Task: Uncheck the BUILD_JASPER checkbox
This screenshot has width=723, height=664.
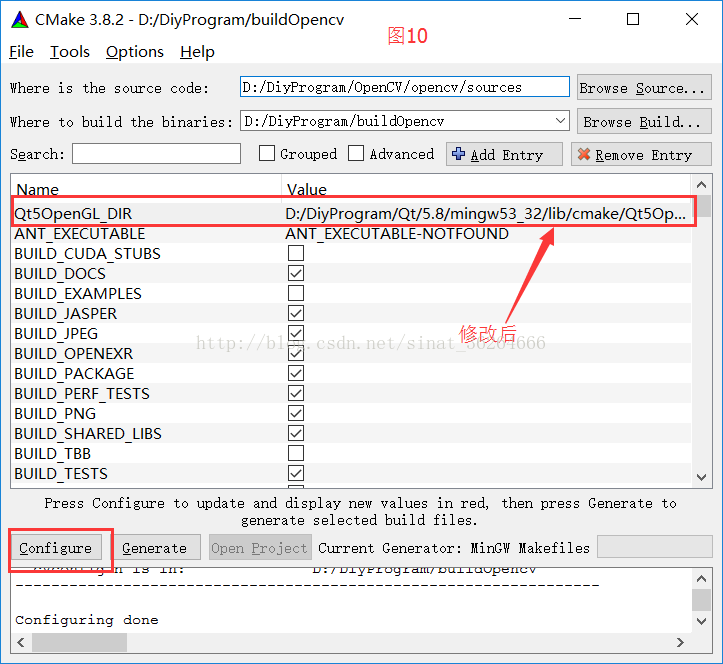Action: [x=296, y=313]
